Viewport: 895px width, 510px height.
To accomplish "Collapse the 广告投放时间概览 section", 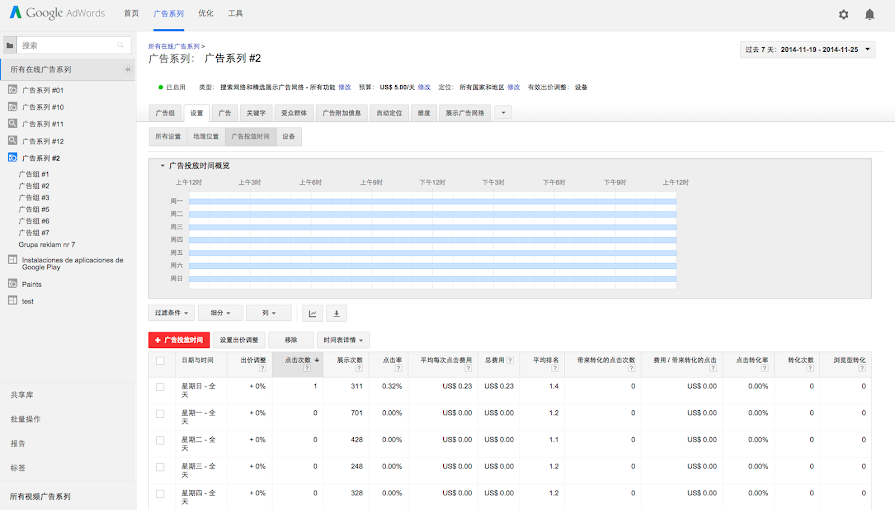I will (x=161, y=165).
